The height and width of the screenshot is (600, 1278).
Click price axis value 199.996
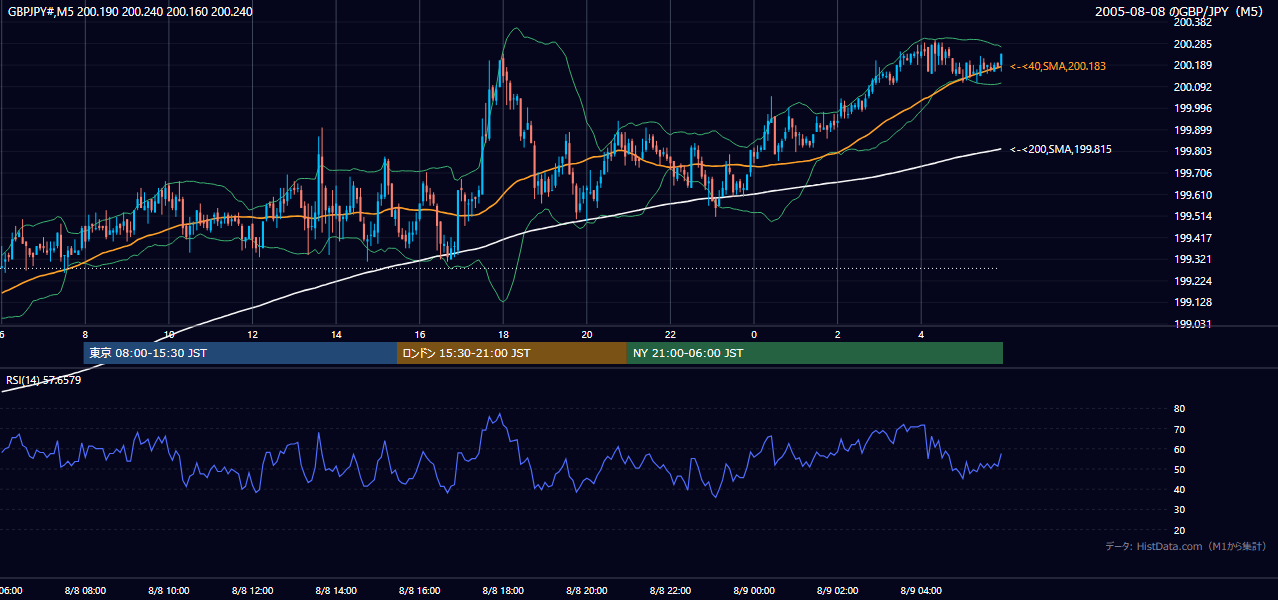tap(1192, 108)
